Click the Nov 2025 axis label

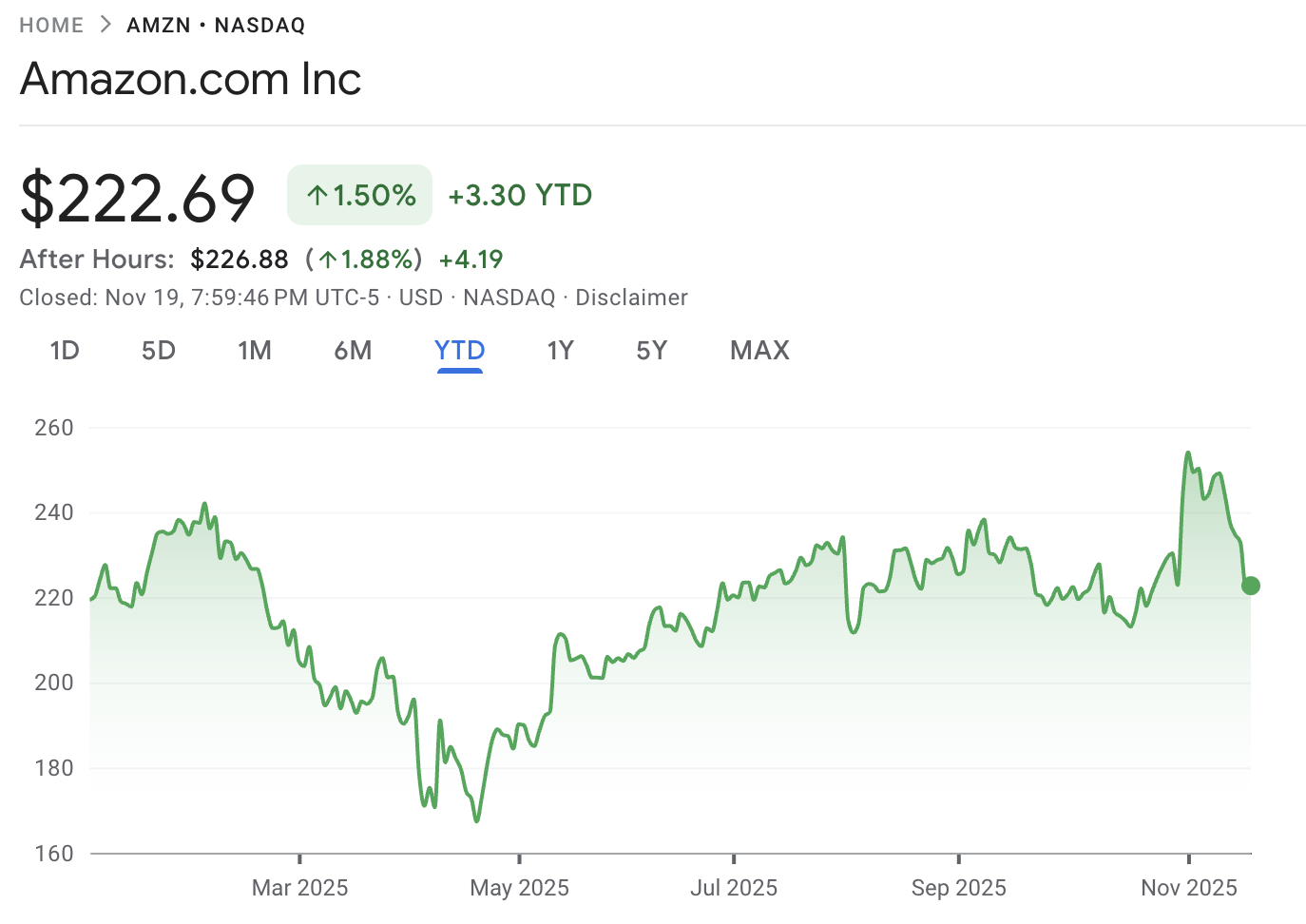[x=1189, y=887]
